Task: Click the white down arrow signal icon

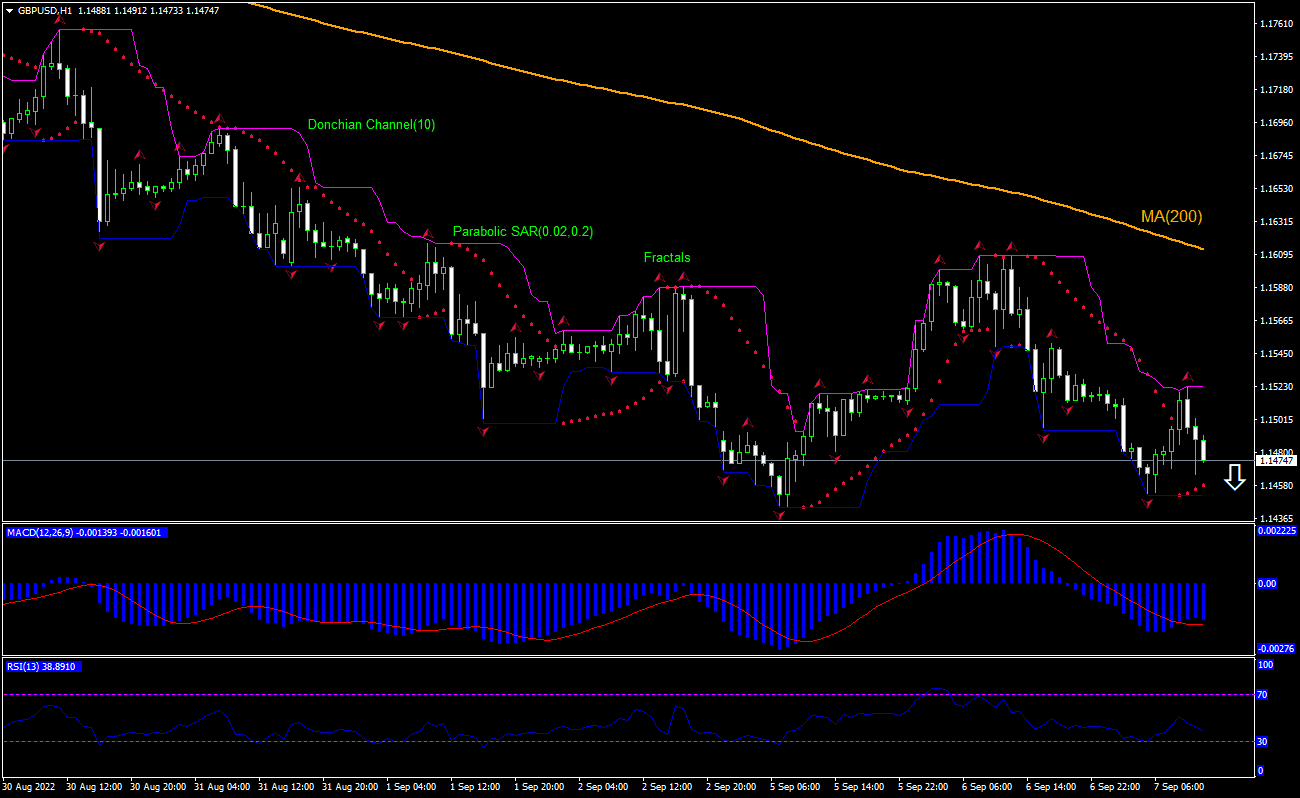Action: (x=1235, y=478)
